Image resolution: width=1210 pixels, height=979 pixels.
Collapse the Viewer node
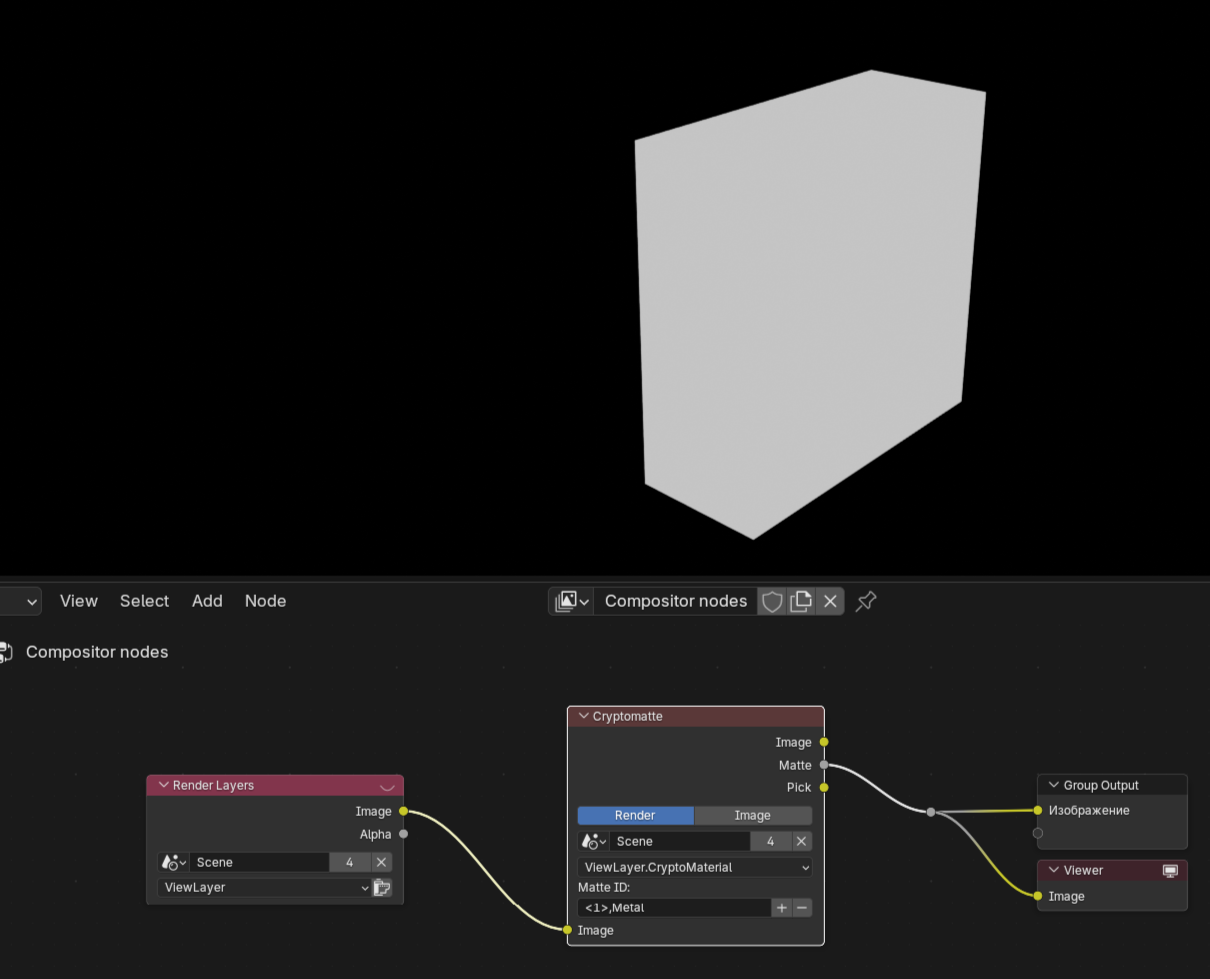point(1053,870)
